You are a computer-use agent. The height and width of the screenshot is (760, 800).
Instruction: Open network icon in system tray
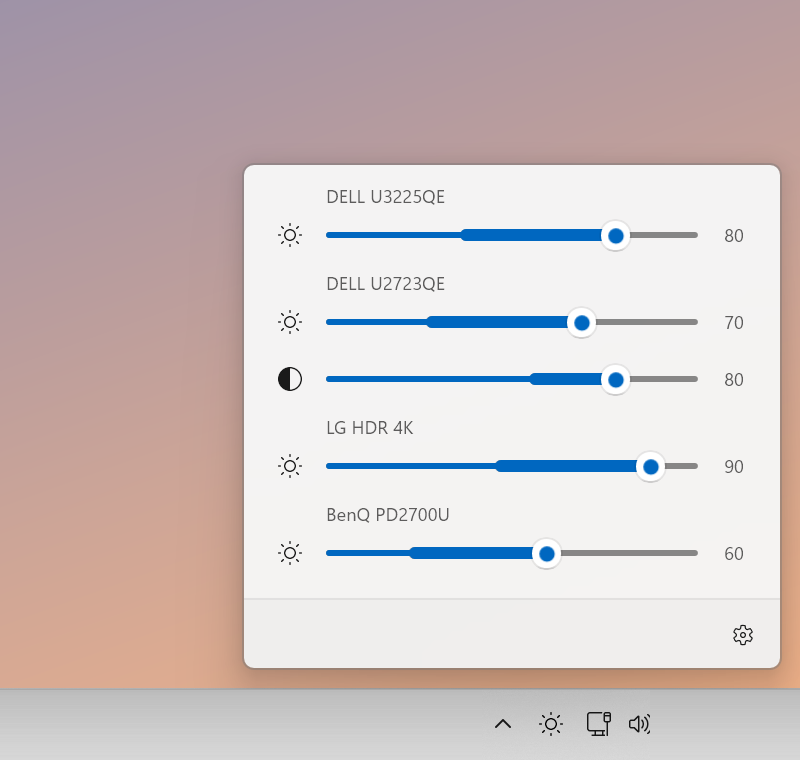coord(599,724)
